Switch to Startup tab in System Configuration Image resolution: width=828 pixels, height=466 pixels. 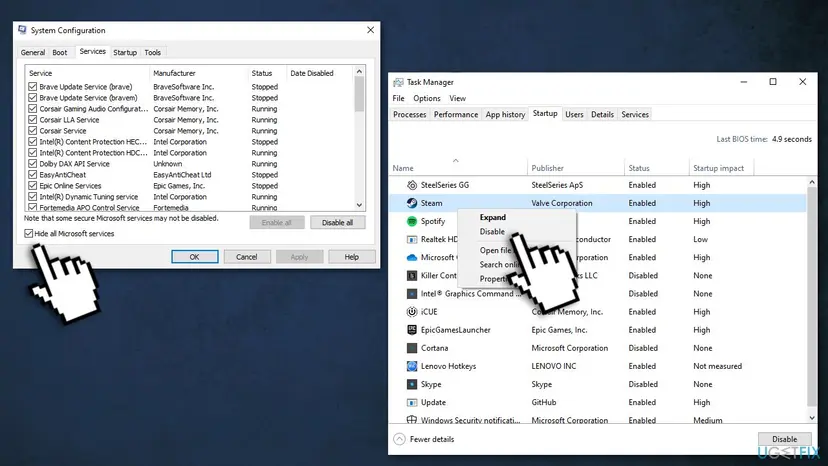coord(125,52)
